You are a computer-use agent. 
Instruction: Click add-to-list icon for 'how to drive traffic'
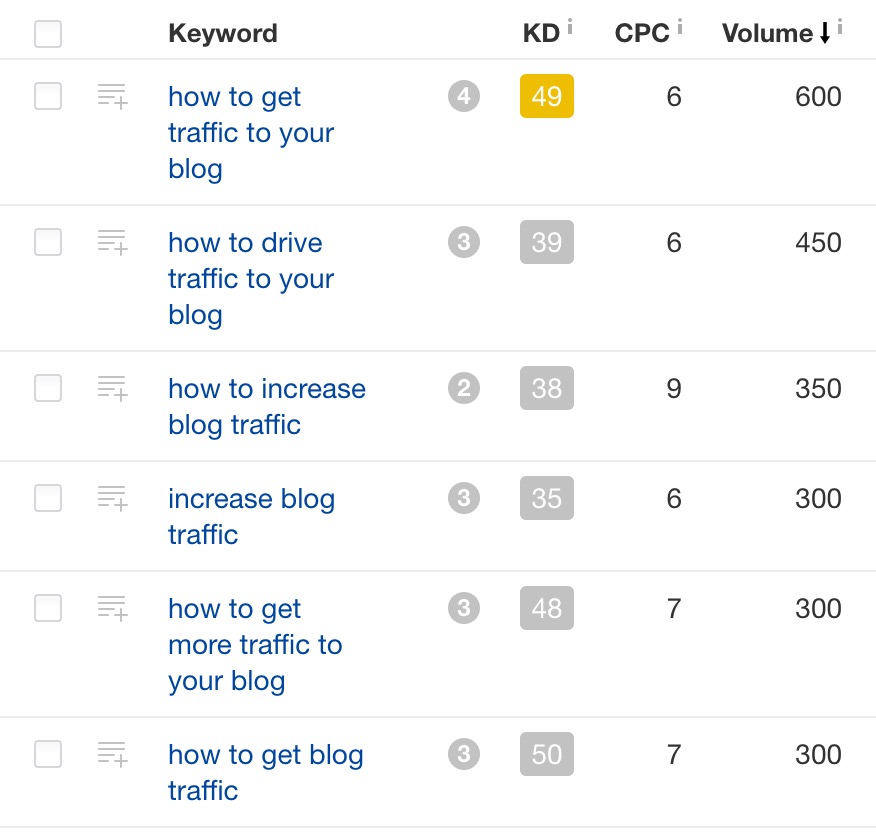click(112, 243)
